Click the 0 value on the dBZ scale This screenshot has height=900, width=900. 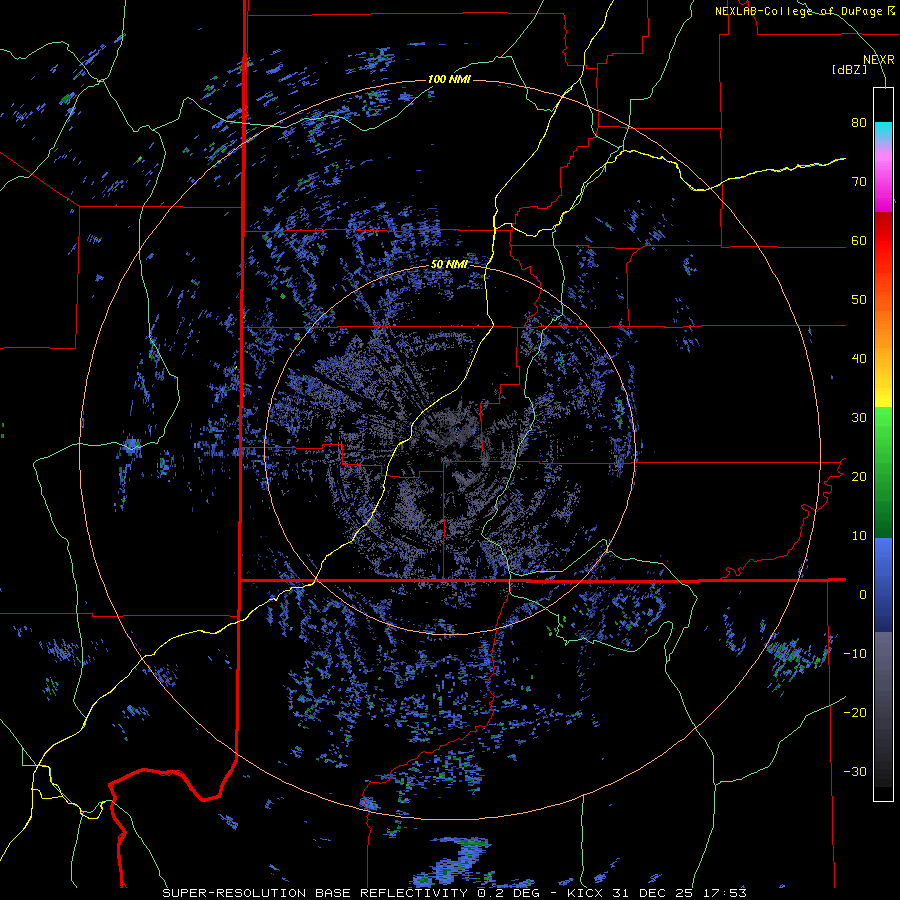click(x=863, y=595)
